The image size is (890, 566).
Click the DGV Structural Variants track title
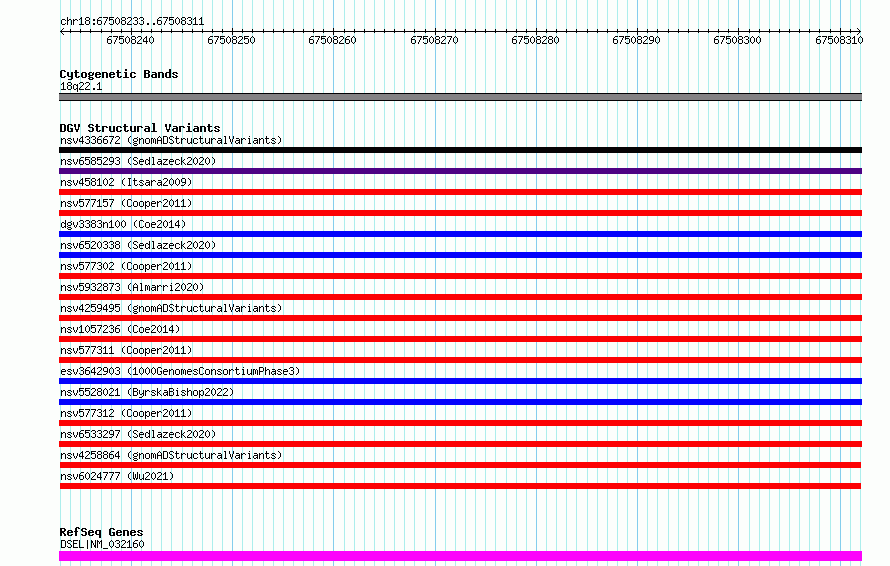[140, 128]
